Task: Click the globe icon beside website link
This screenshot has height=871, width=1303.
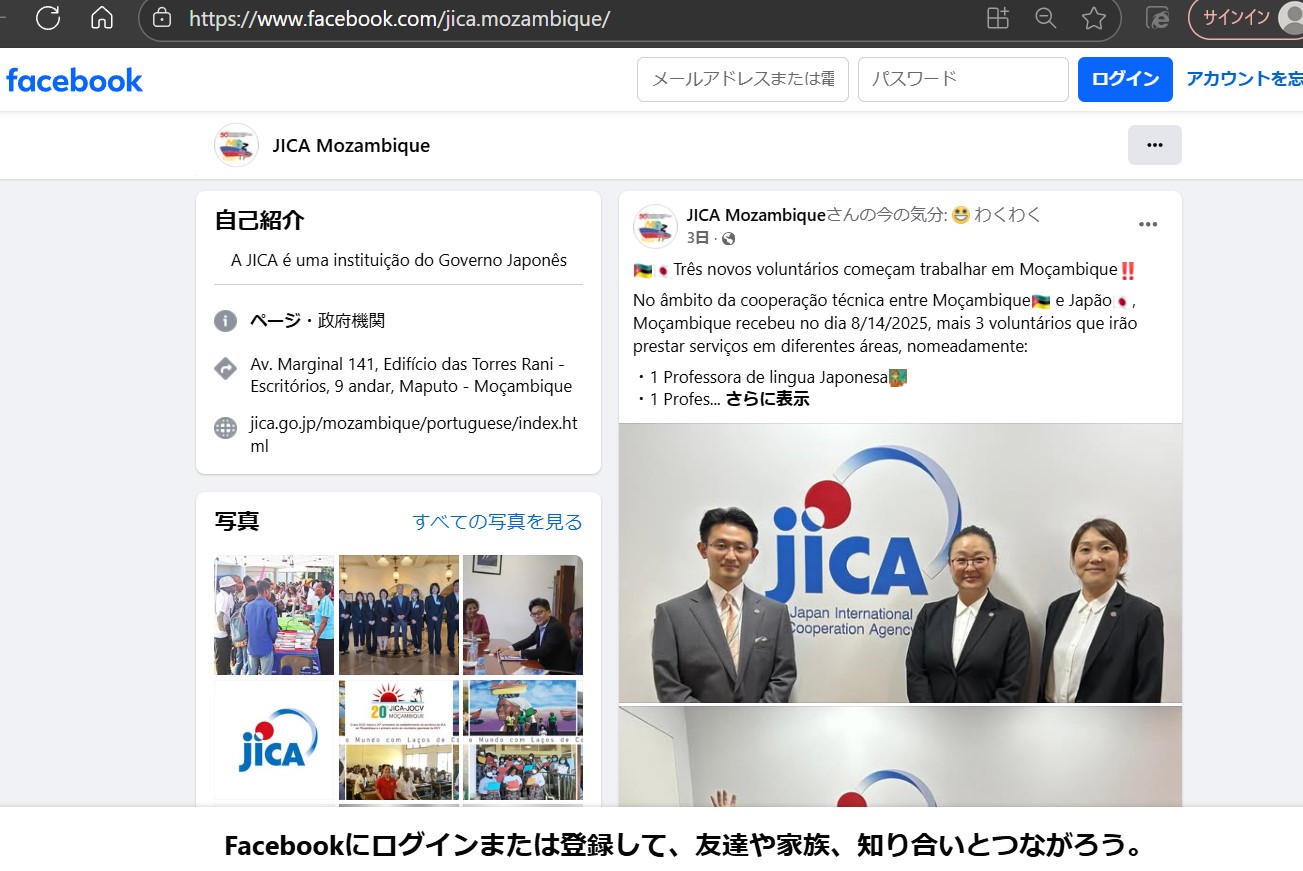Action: [x=226, y=428]
